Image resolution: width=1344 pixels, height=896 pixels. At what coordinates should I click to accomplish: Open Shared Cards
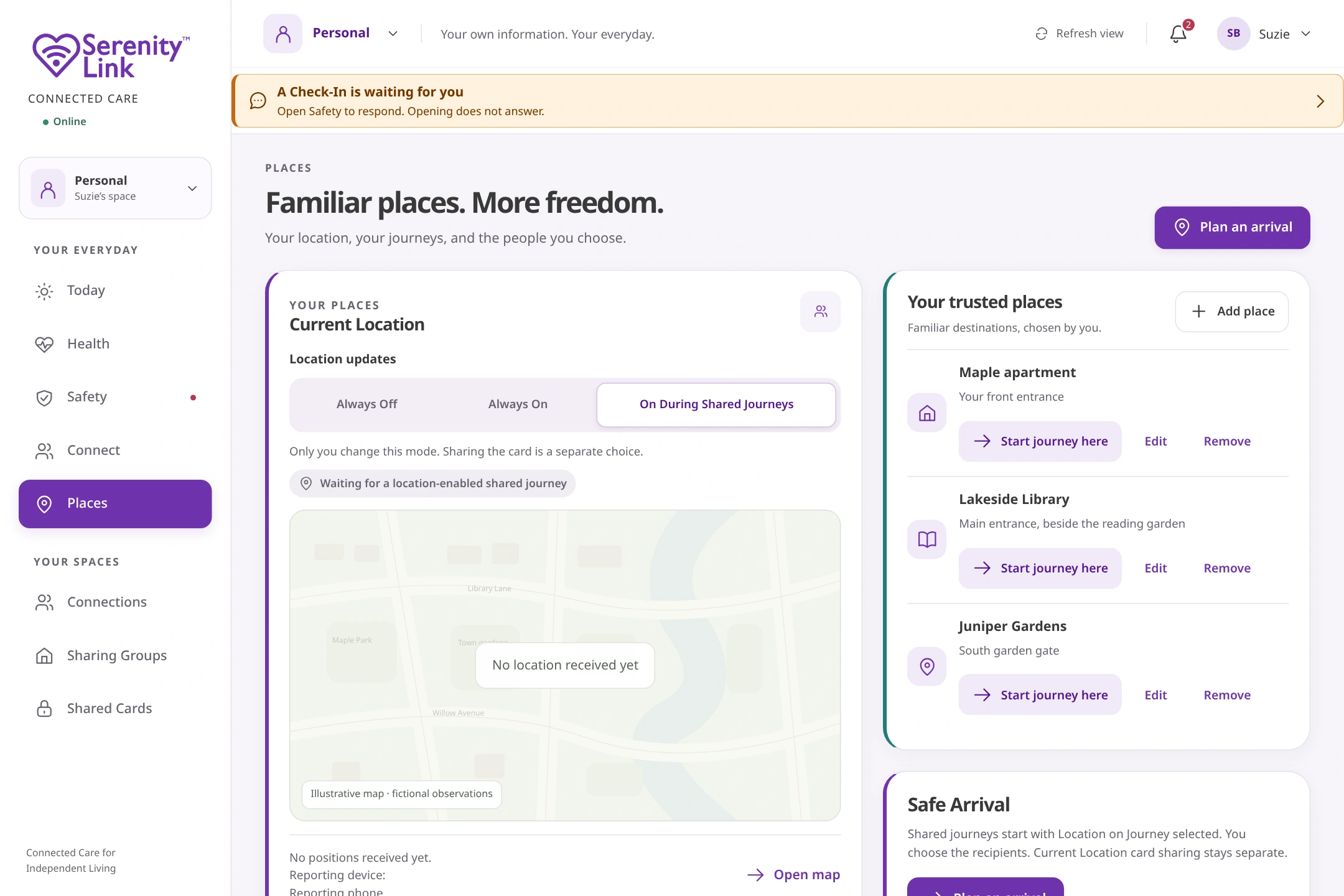115,709
